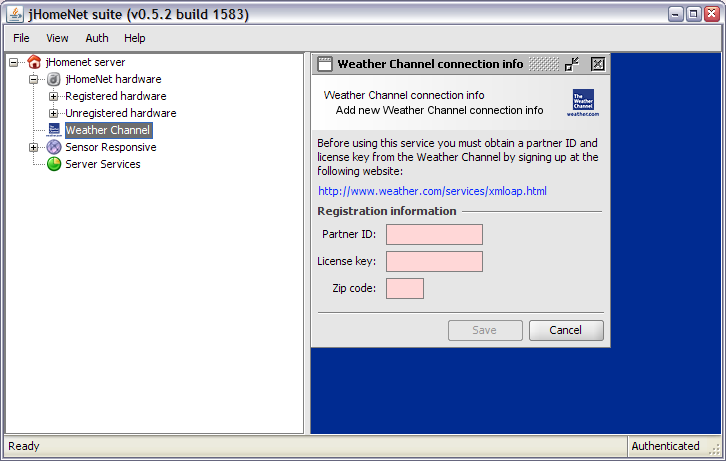726x461 pixels.
Task: Open the Help menu
Action: pos(135,38)
